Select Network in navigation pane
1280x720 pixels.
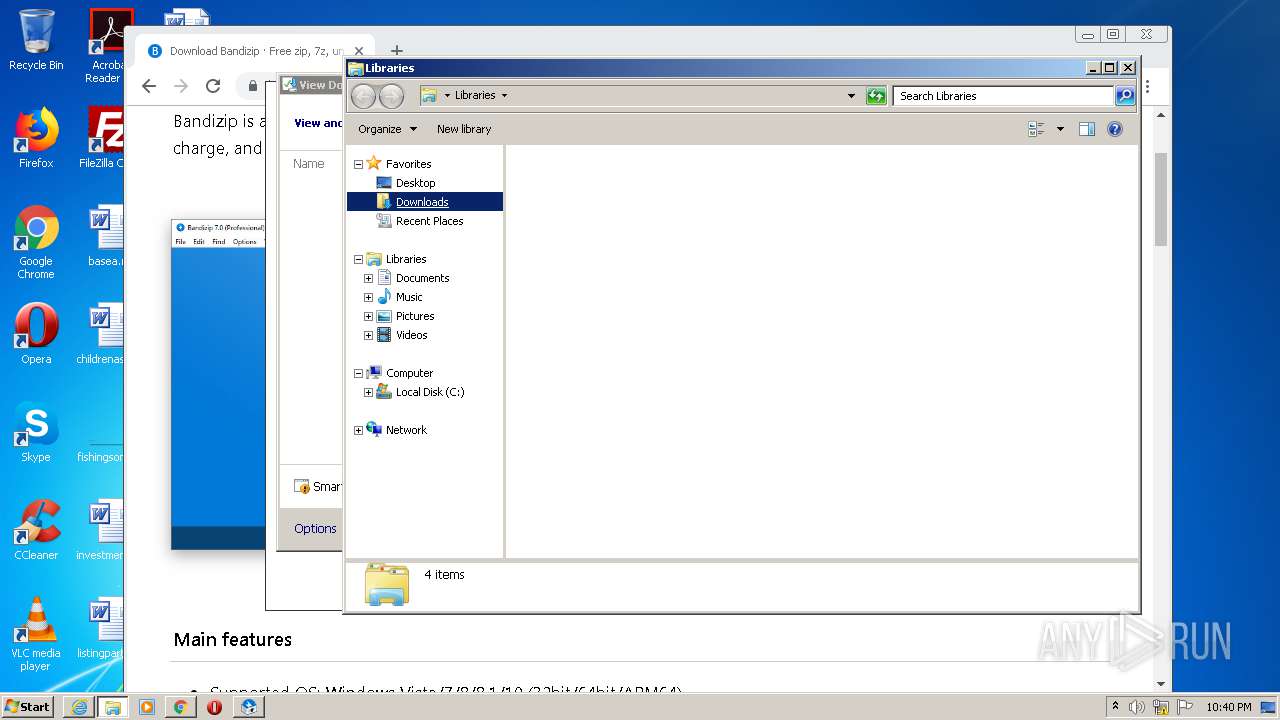pos(406,430)
